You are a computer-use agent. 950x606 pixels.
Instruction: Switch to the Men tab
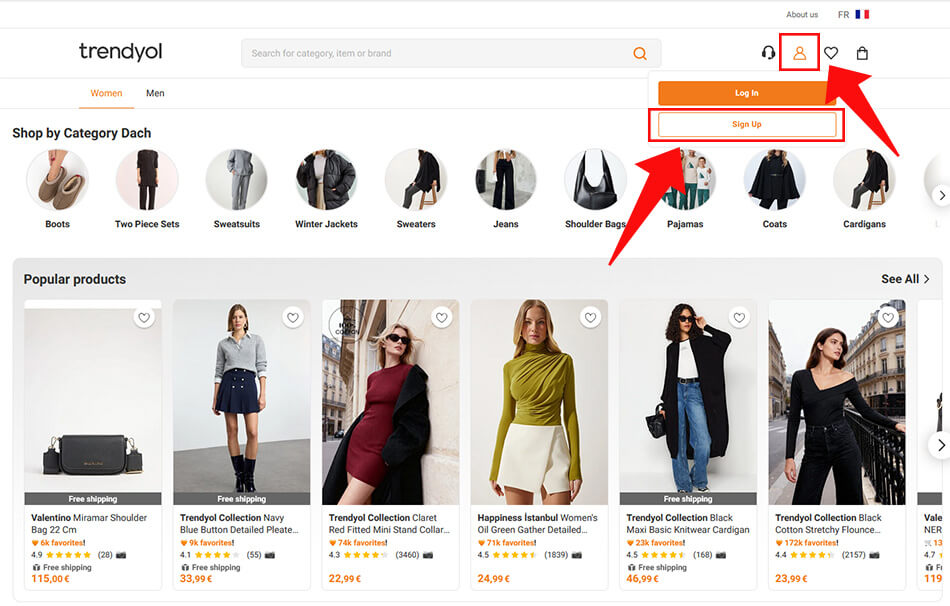(155, 93)
